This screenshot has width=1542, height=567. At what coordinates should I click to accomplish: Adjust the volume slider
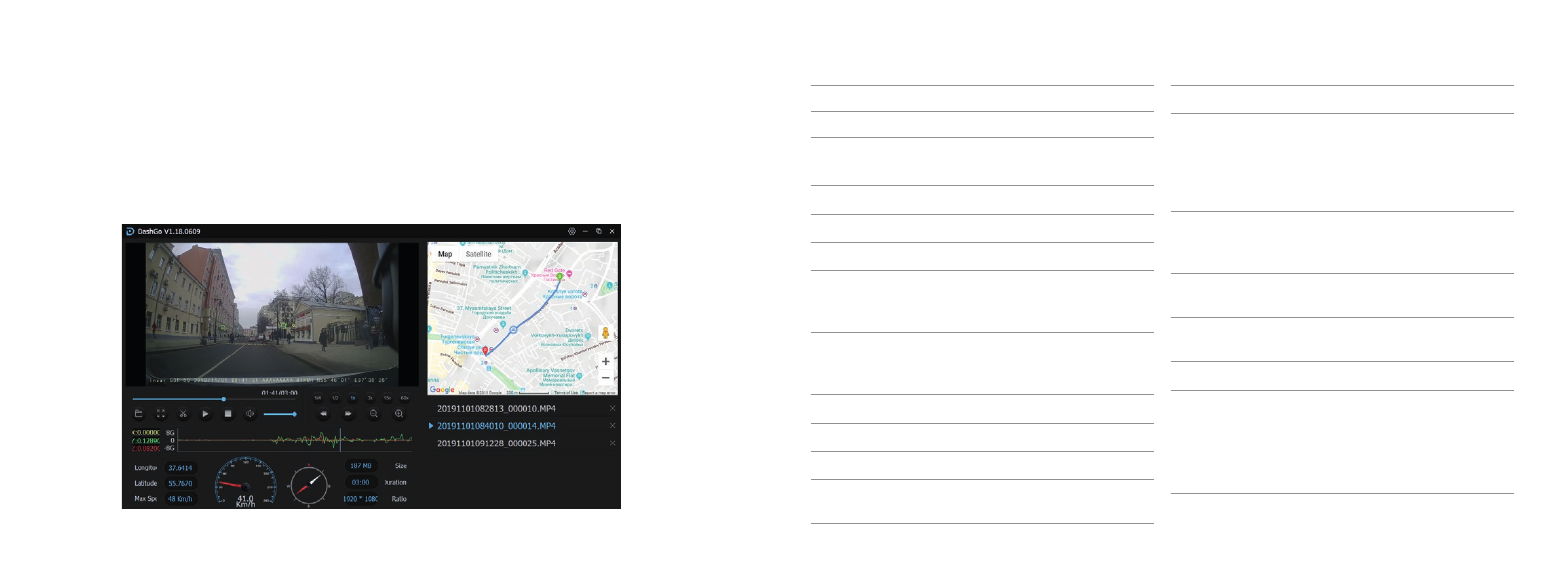(x=280, y=414)
